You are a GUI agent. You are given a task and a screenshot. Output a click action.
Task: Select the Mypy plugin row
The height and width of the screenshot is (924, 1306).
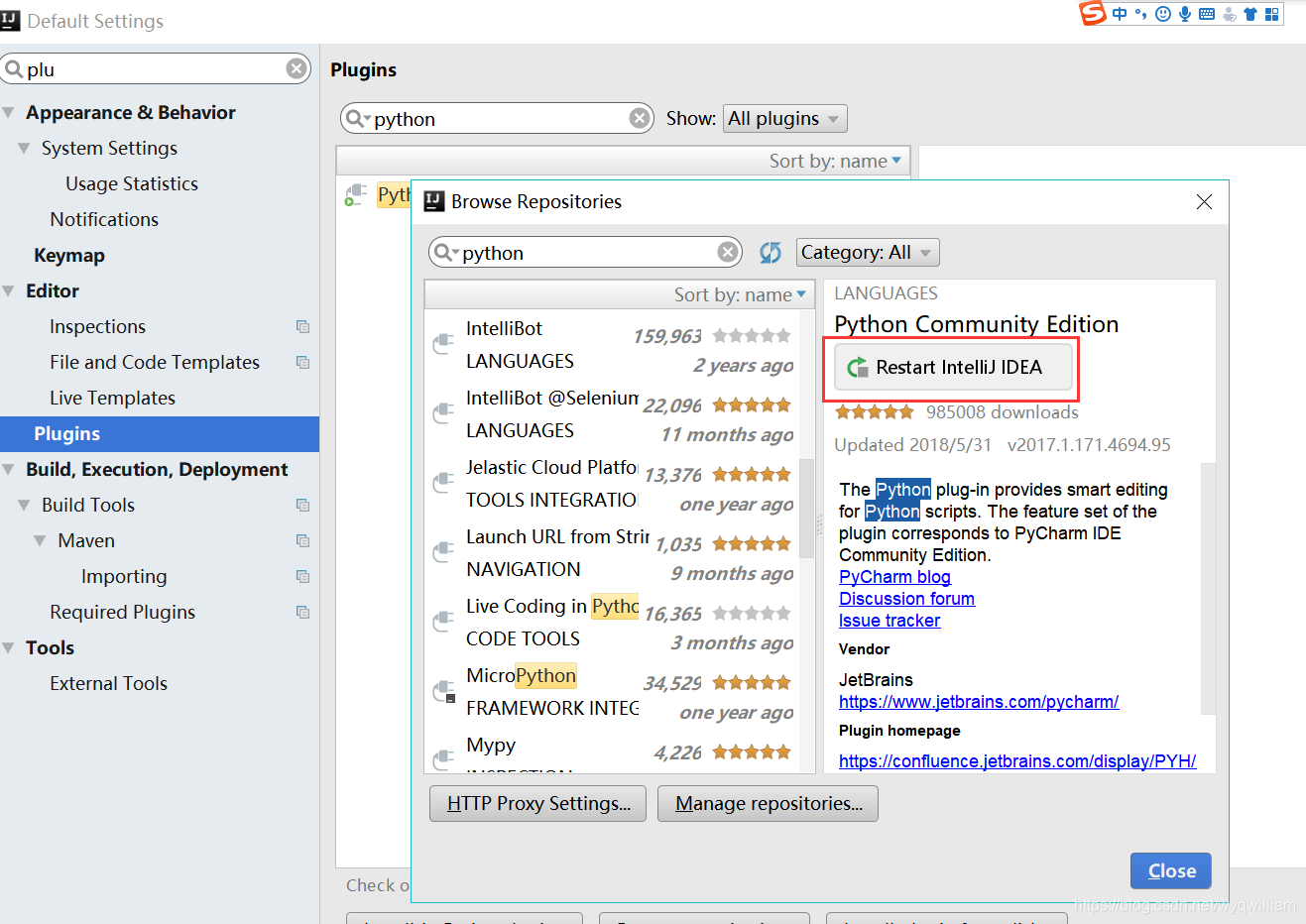pos(613,751)
